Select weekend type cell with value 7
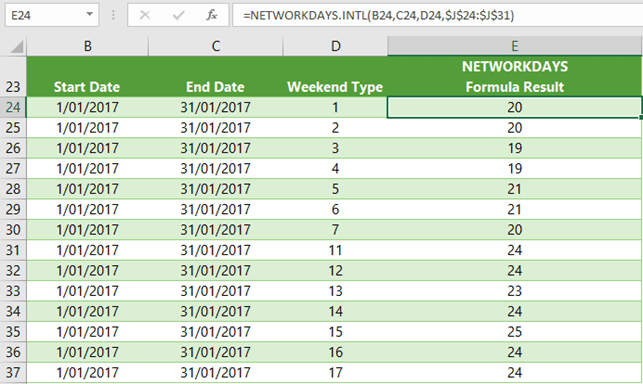 335,229
